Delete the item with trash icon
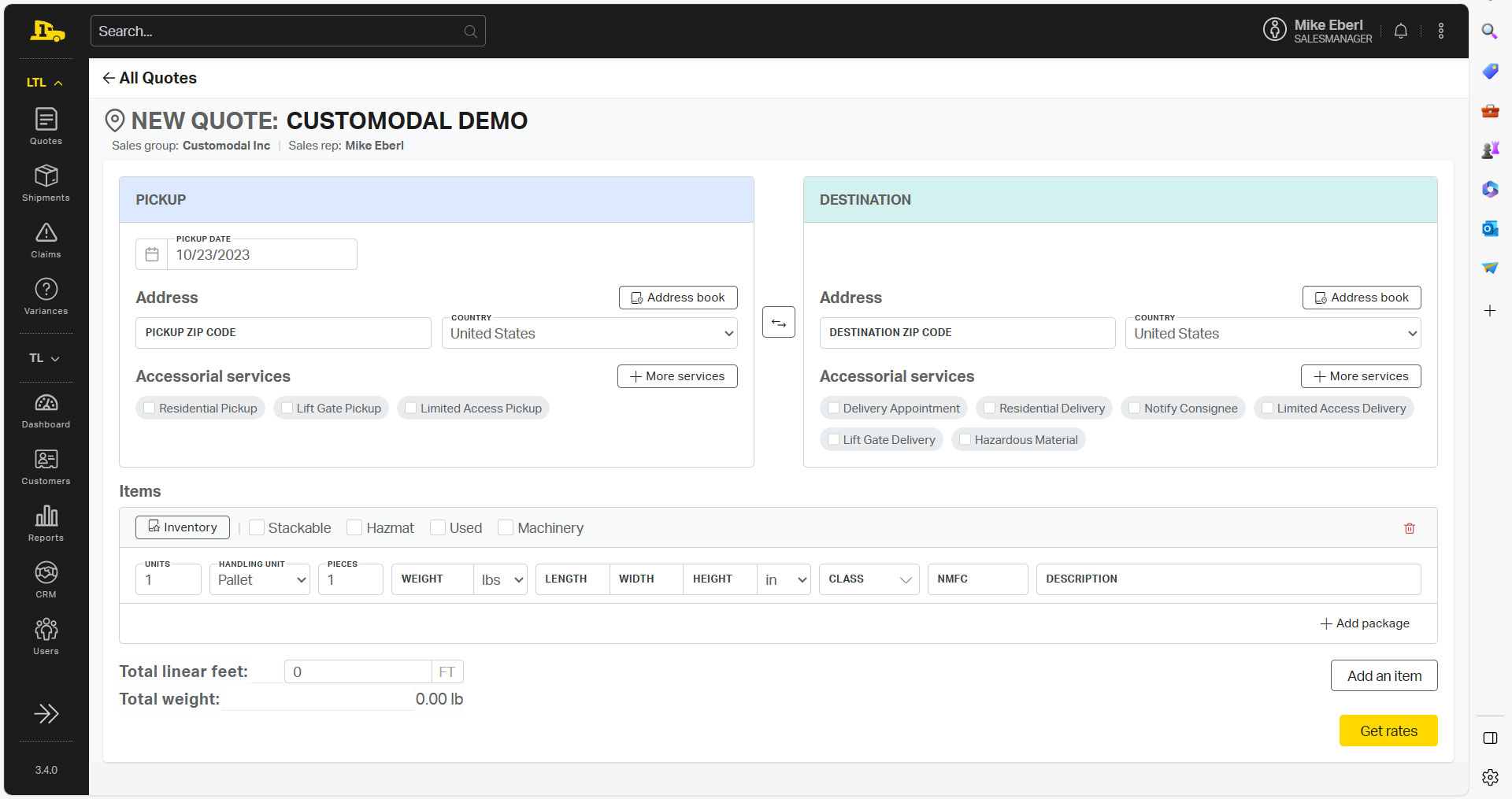This screenshot has height=799, width=1512. (x=1410, y=528)
